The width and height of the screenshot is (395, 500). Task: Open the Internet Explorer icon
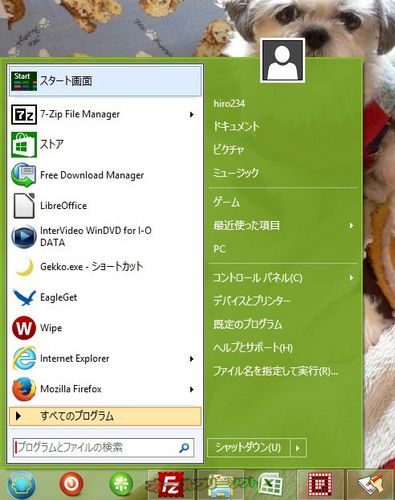(x=24, y=358)
